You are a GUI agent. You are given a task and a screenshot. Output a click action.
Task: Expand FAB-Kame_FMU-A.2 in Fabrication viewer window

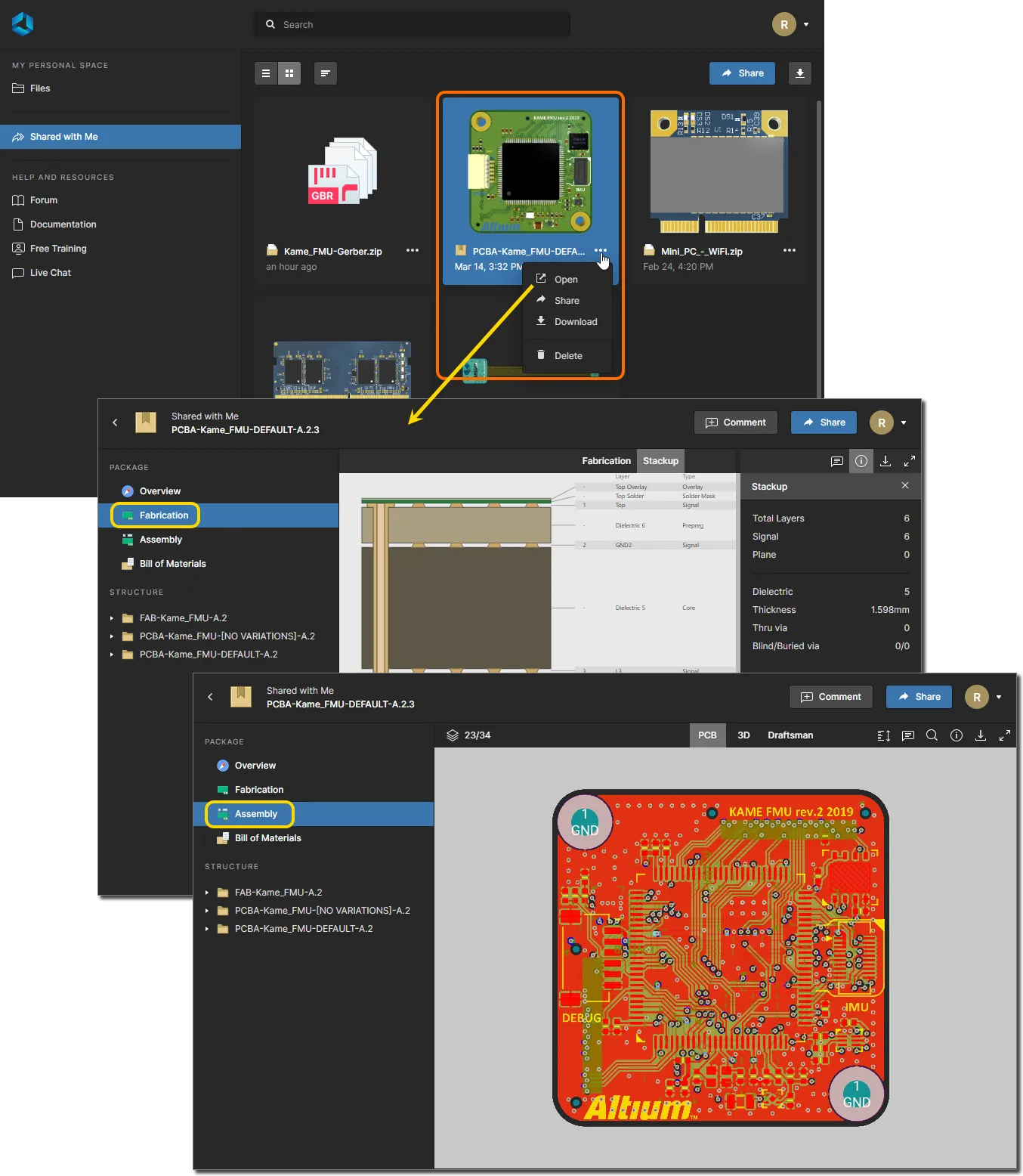pyautogui.click(x=112, y=618)
